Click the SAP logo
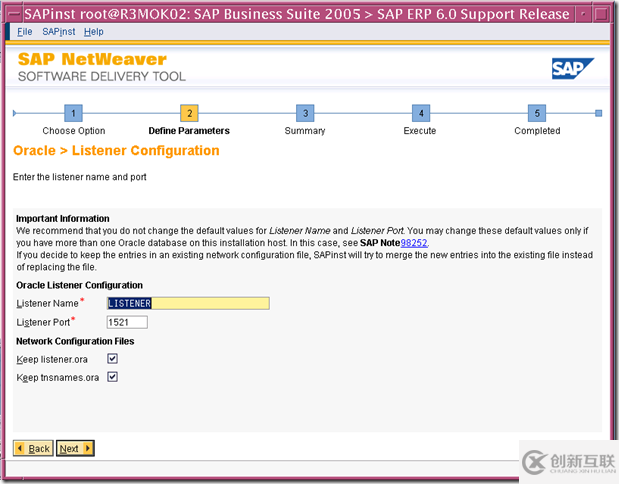 572,69
